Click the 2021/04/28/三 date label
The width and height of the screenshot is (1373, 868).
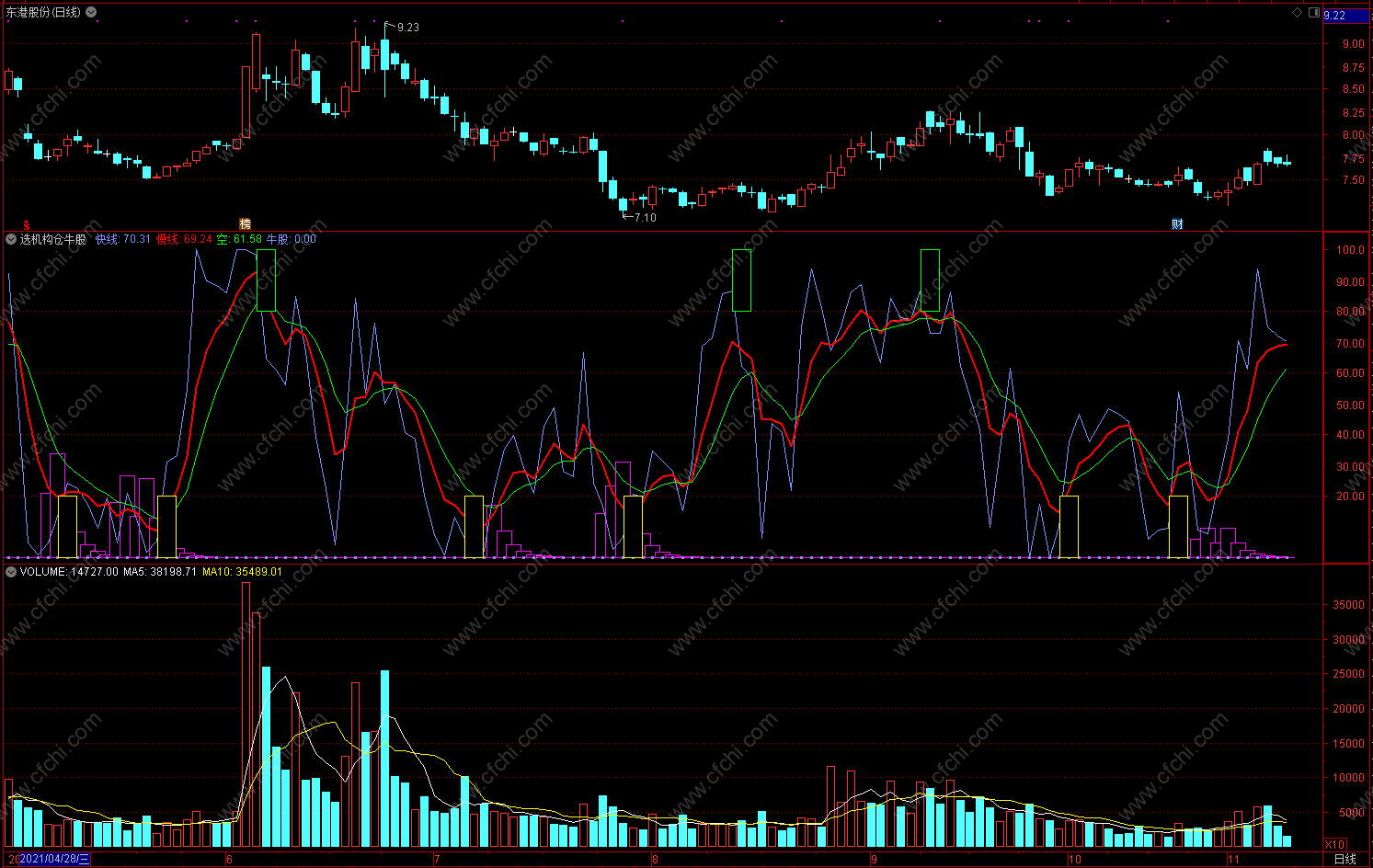pos(55,859)
